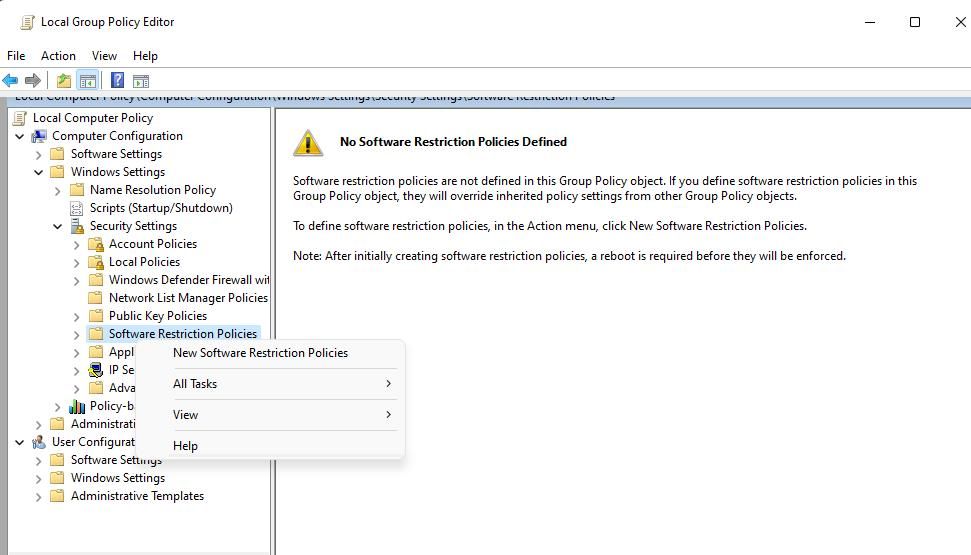Open the Action menu
This screenshot has width=971, height=555.
tap(58, 56)
